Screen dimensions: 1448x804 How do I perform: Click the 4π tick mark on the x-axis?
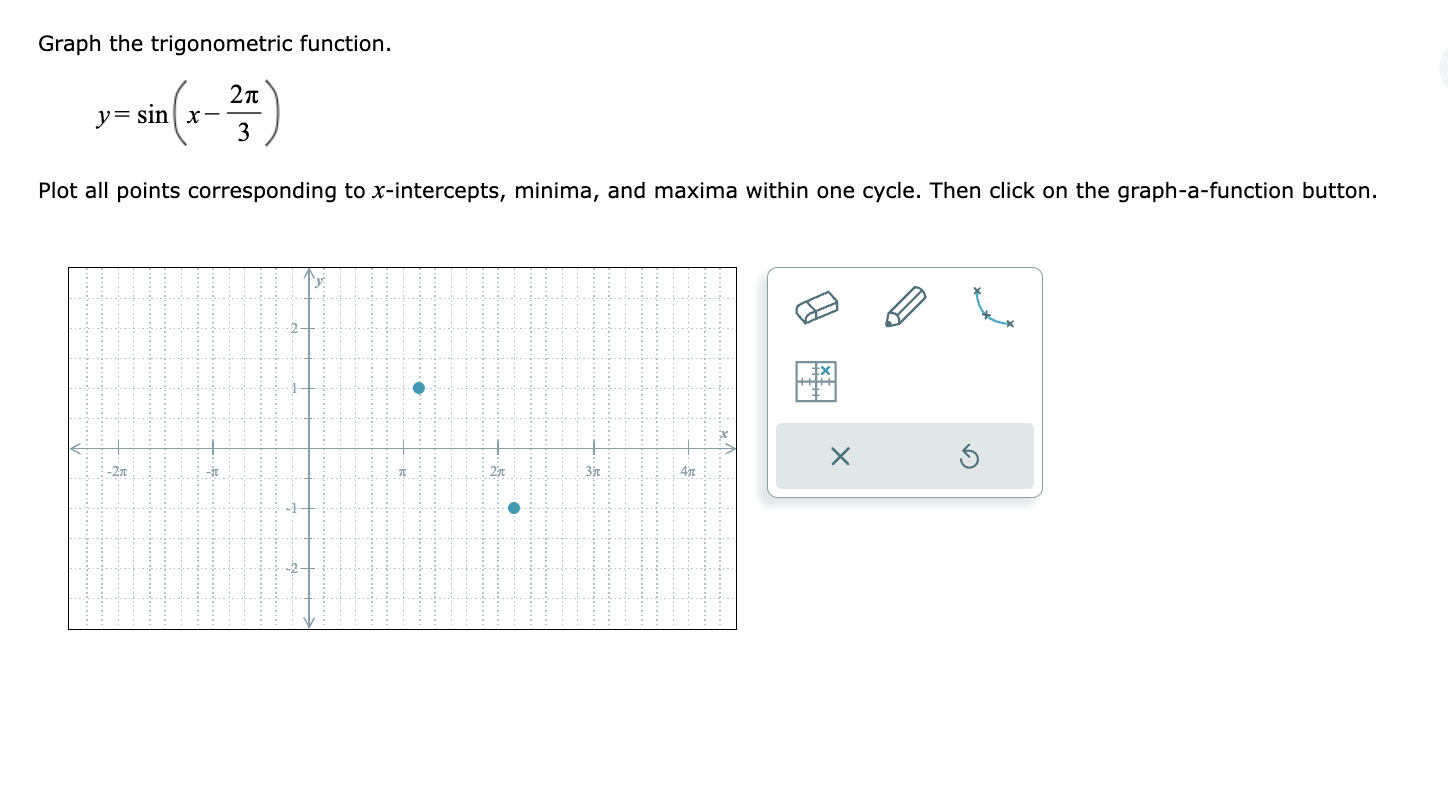pos(686,448)
